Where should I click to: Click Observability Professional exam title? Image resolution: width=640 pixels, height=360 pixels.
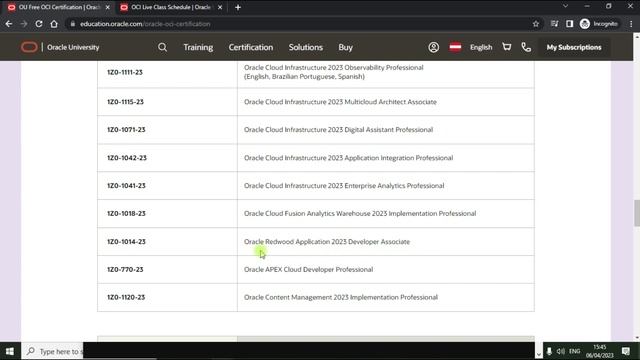tap(333, 72)
